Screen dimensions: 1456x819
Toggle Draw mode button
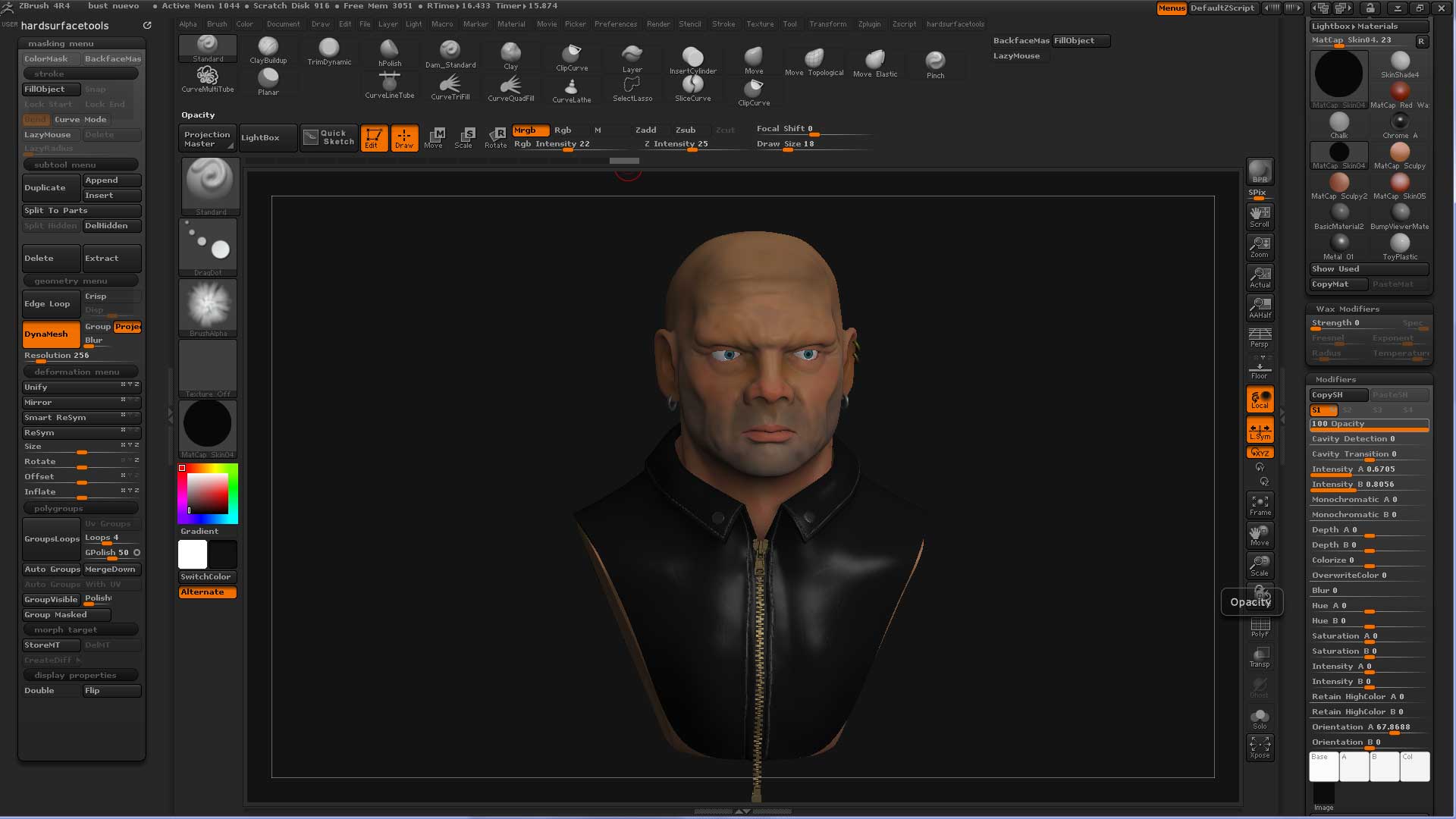click(404, 138)
